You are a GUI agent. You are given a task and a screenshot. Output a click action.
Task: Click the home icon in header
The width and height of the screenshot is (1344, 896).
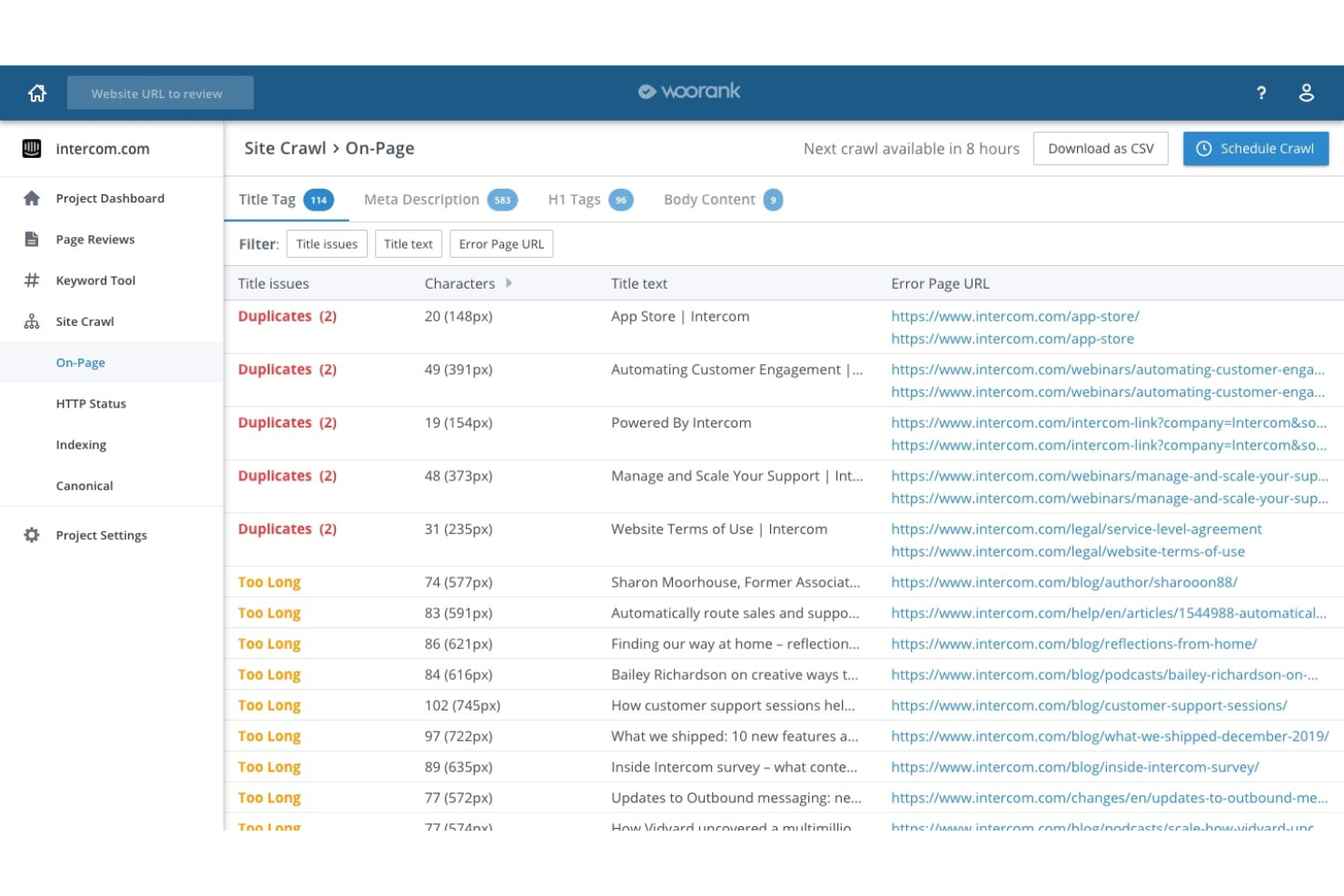click(37, 93)
